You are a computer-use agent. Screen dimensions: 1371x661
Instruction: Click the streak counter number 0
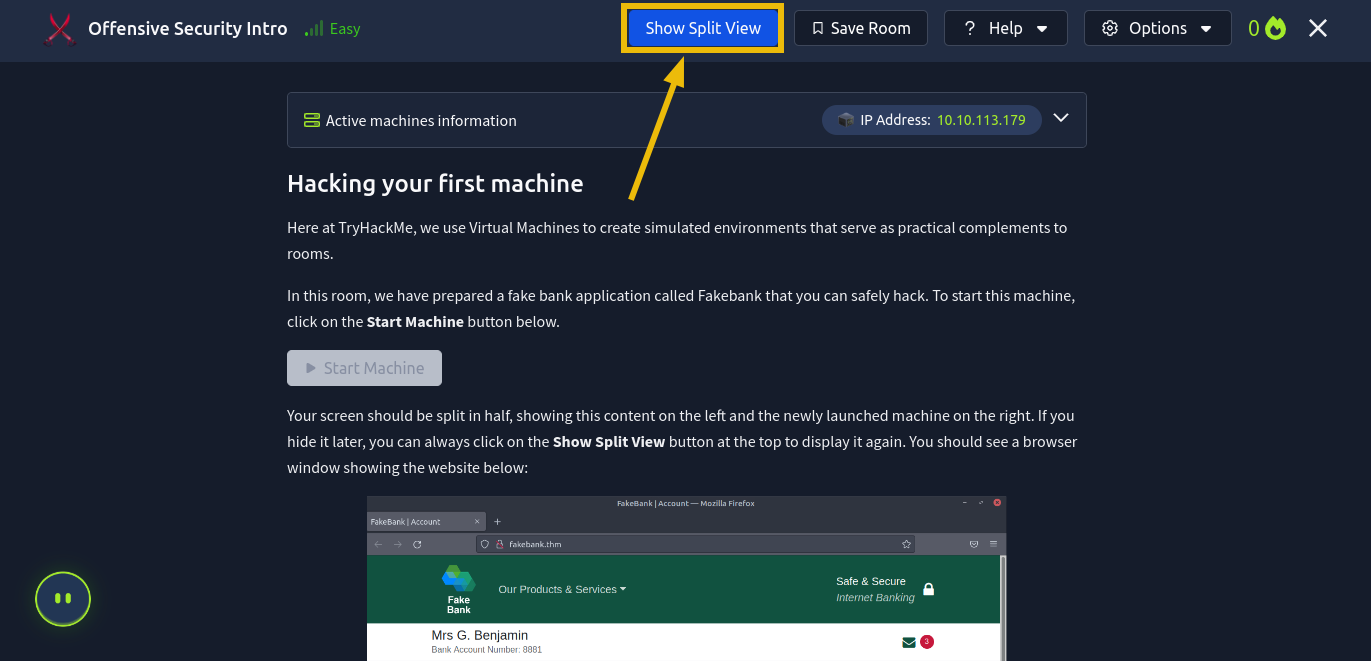pos(1254,29)
